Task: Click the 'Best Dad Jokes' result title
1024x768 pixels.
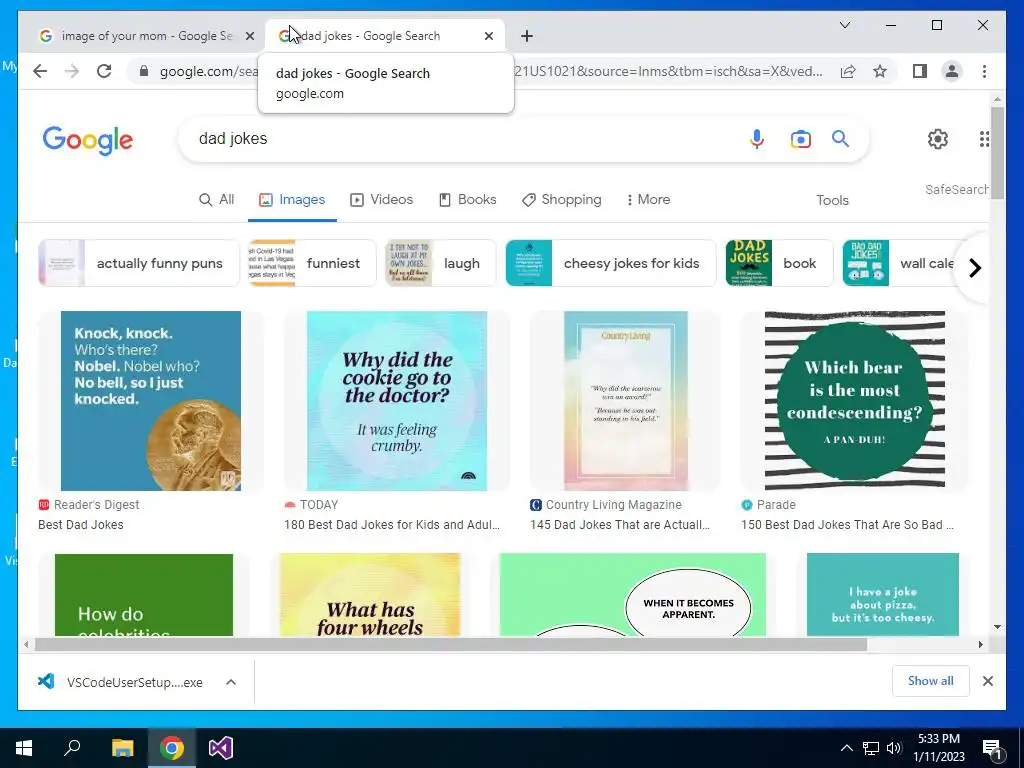Action: pyautogui.click(x=80, y=524)
